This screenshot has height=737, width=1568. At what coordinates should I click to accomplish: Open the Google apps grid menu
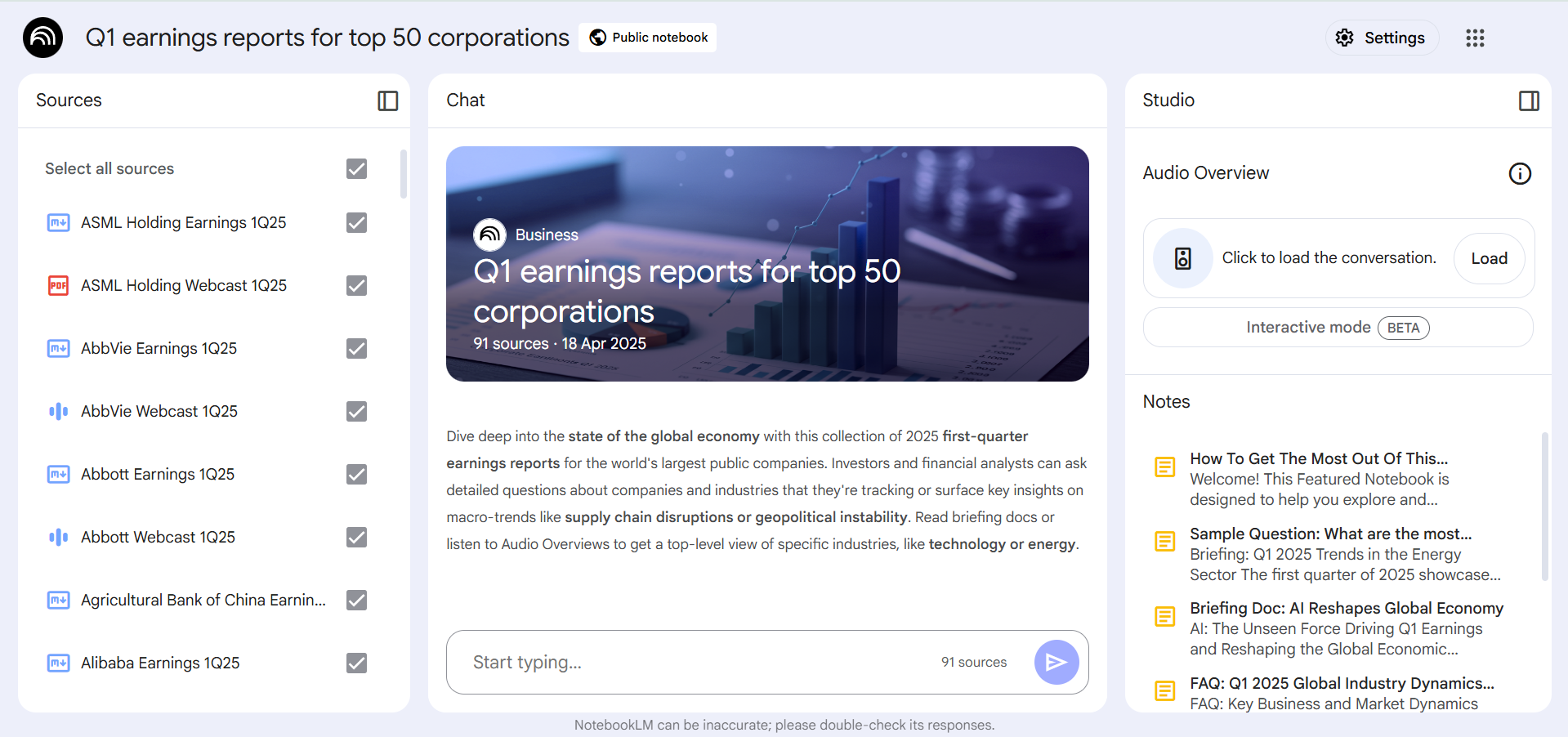[1474, 38]
